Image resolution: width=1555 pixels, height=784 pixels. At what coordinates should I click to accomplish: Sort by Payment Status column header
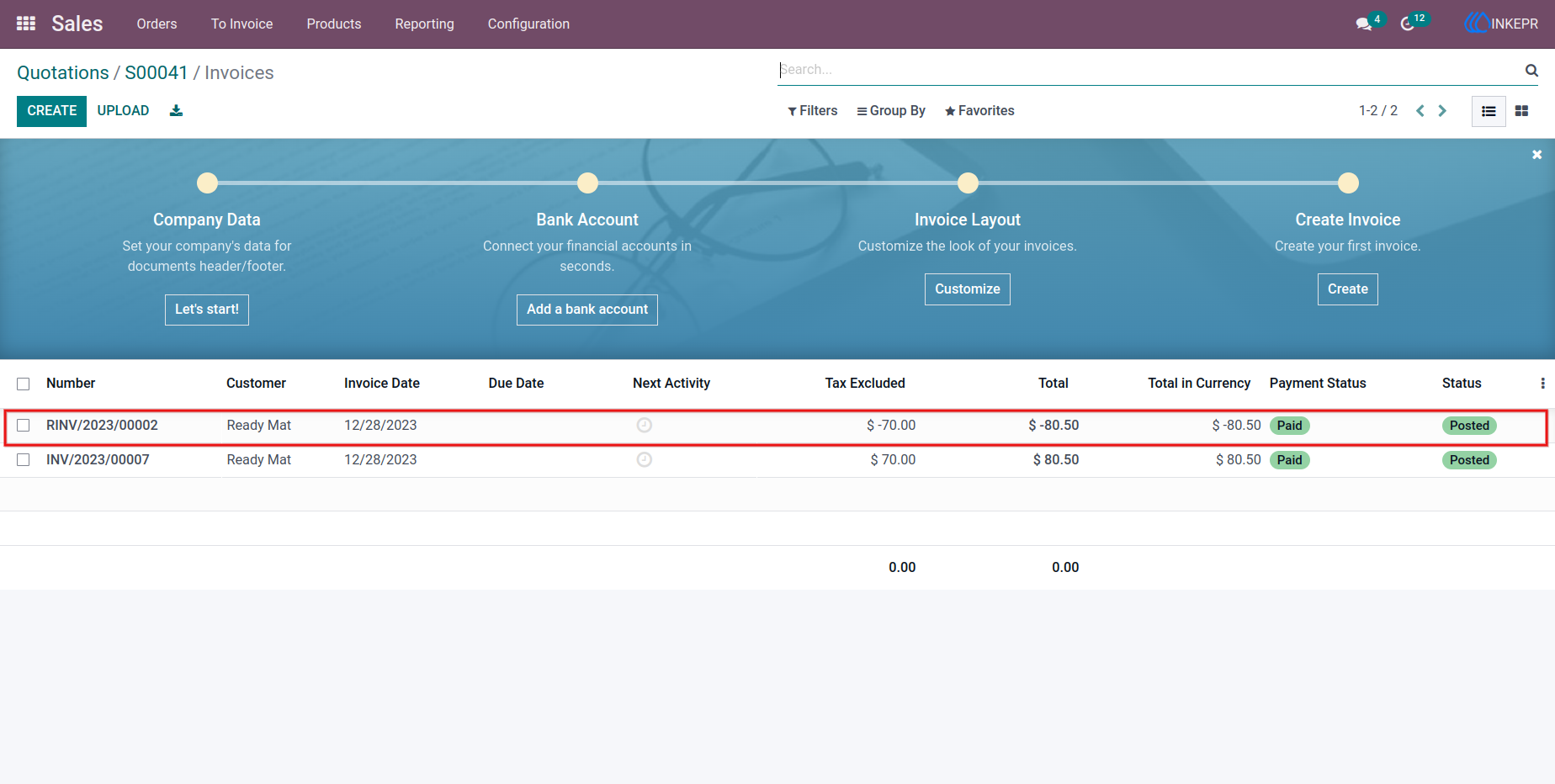(x=1318, y=384)
